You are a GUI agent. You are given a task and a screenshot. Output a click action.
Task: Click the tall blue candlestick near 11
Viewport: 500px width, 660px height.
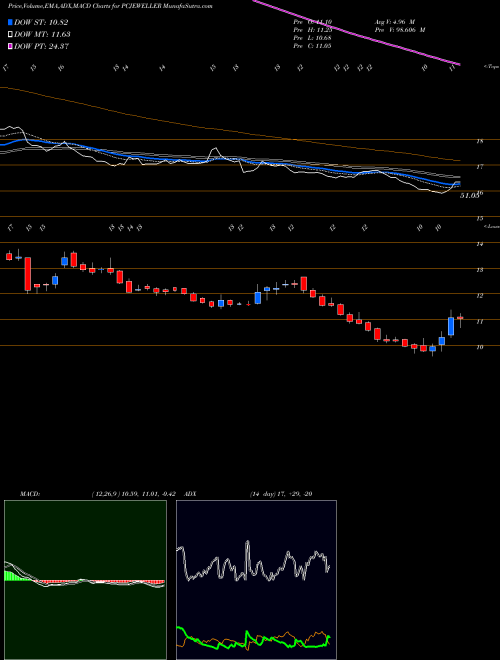point(451,325)
